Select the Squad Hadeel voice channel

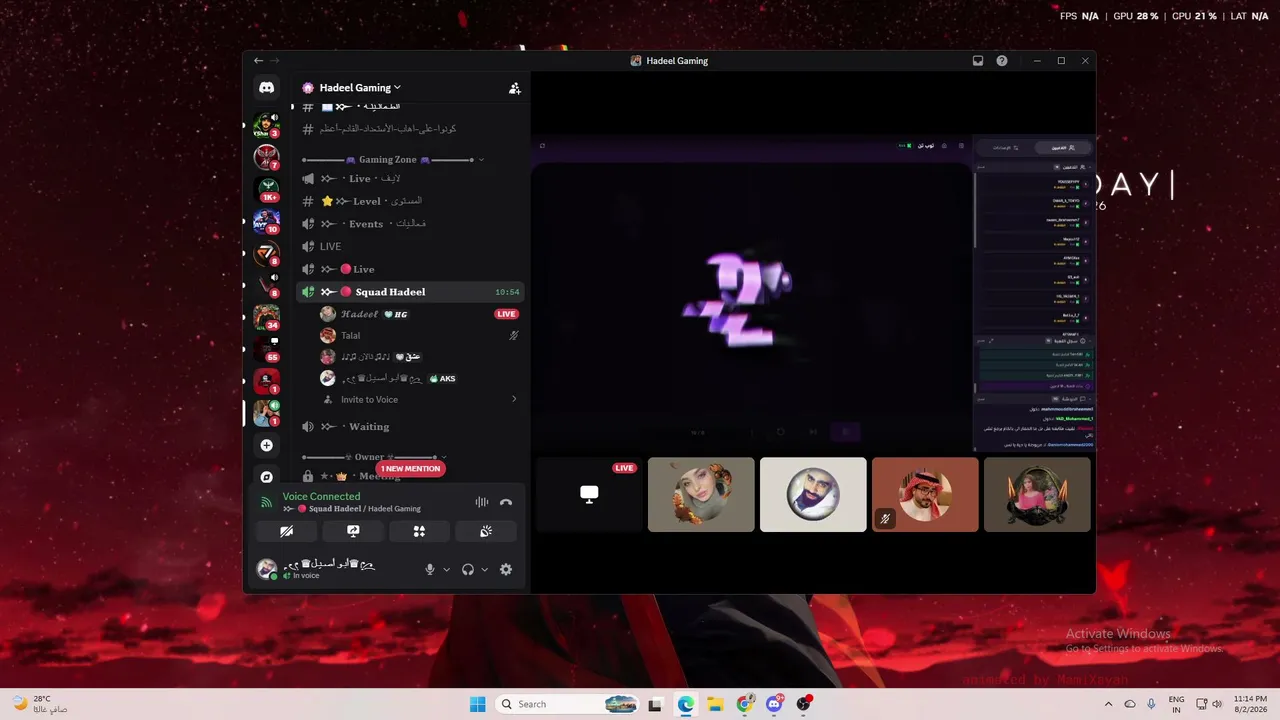pyautogui.click(x=411, y=292)
